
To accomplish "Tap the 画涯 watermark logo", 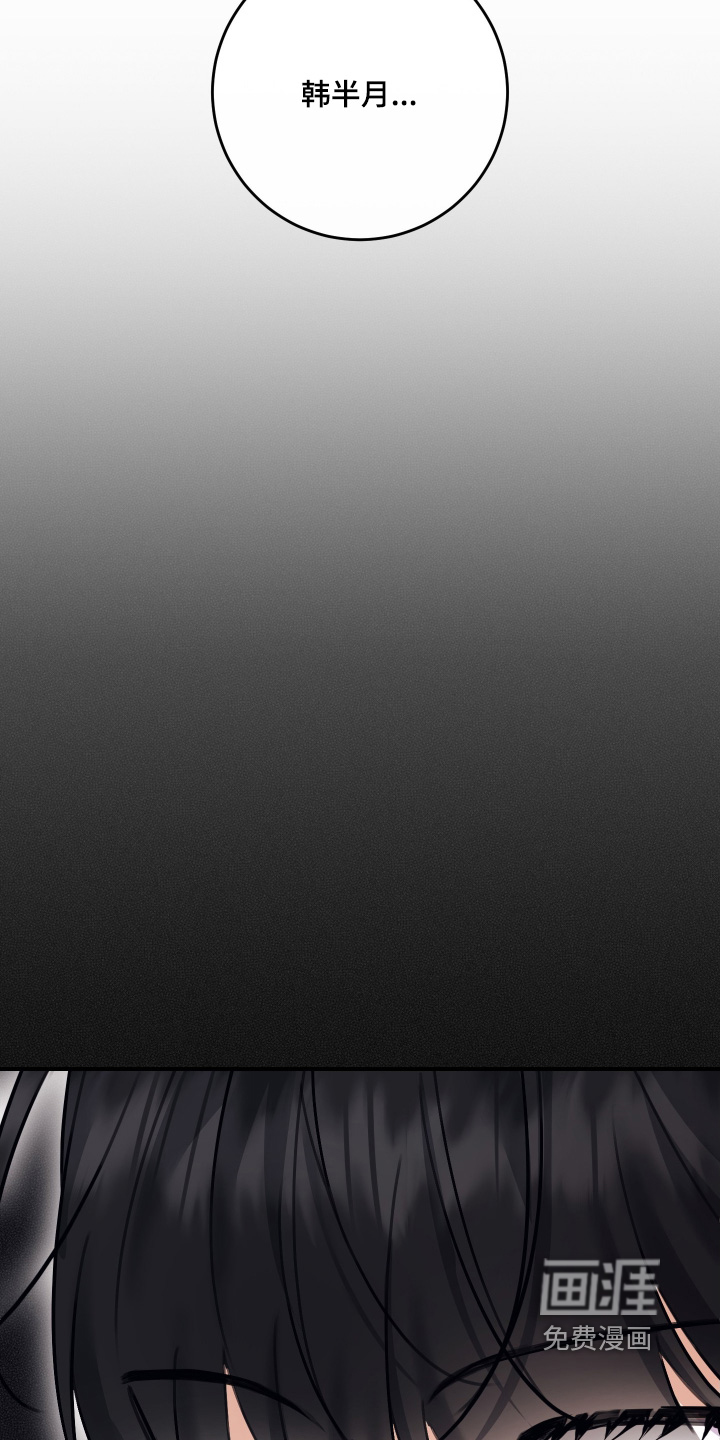I will [599, 1286].
